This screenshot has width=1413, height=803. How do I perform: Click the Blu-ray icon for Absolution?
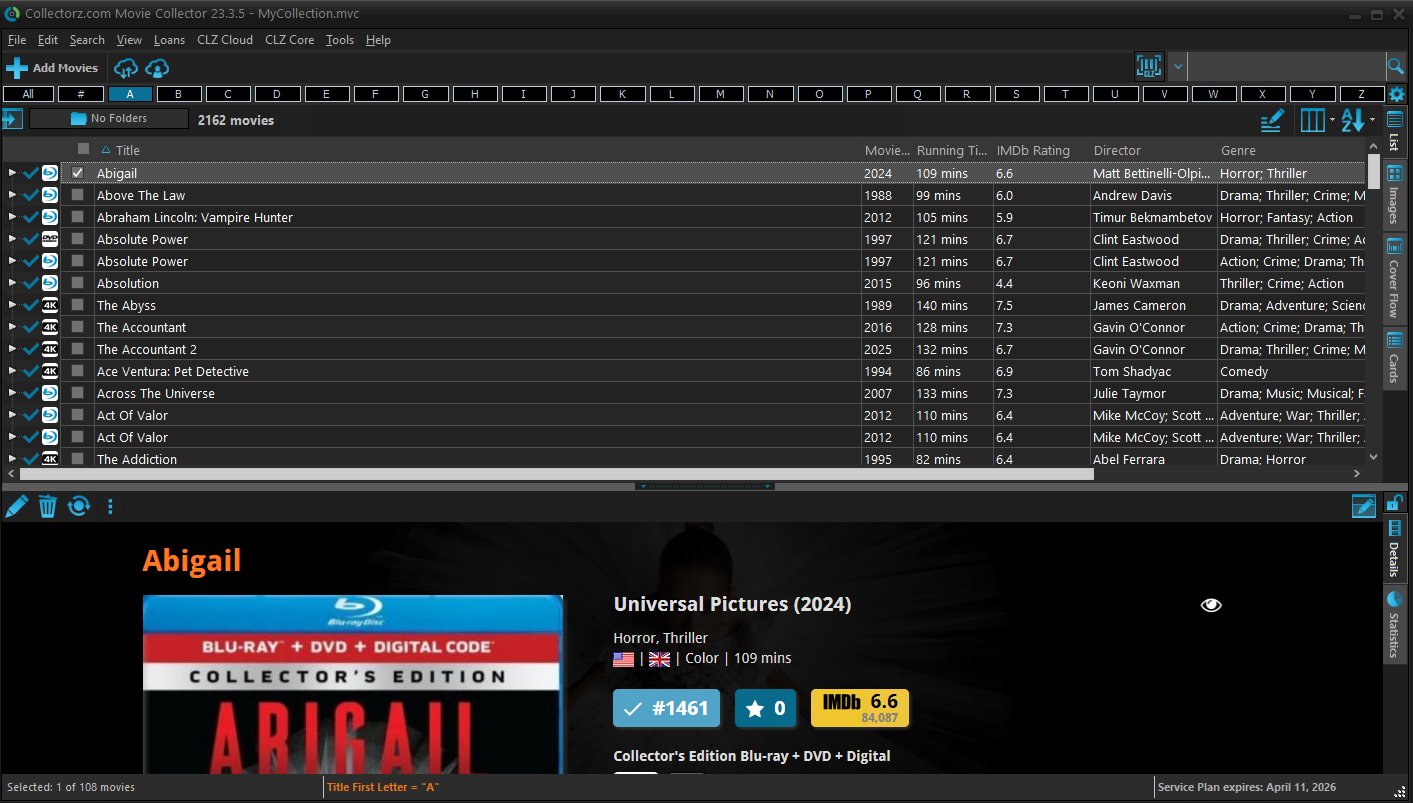tap(50, 283)
